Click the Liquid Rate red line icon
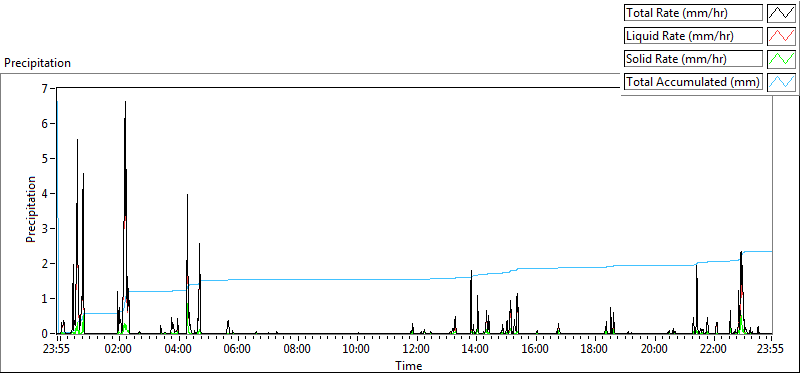 [781, 36]
